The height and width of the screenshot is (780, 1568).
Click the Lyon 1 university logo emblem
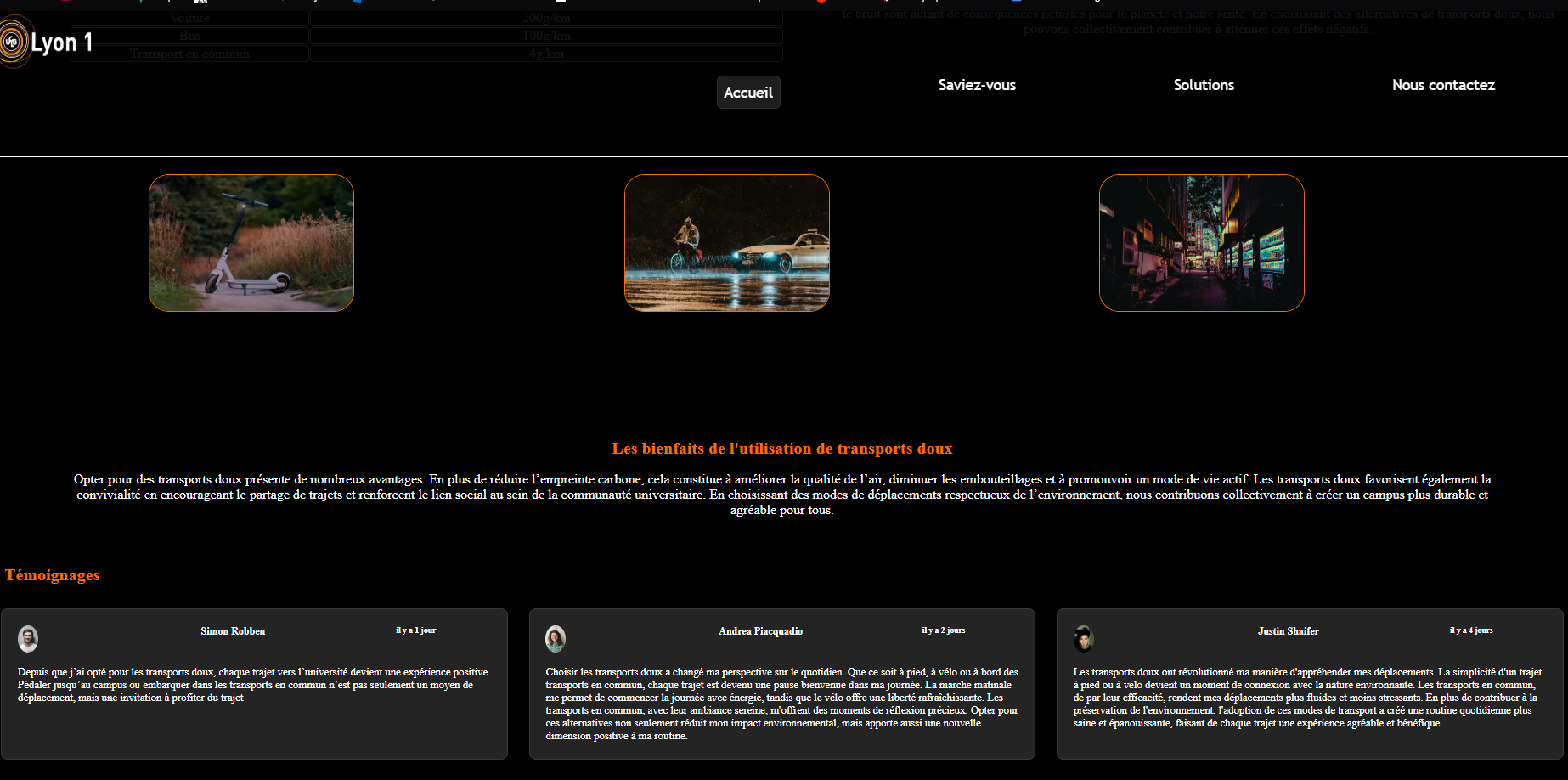point(14,42)
